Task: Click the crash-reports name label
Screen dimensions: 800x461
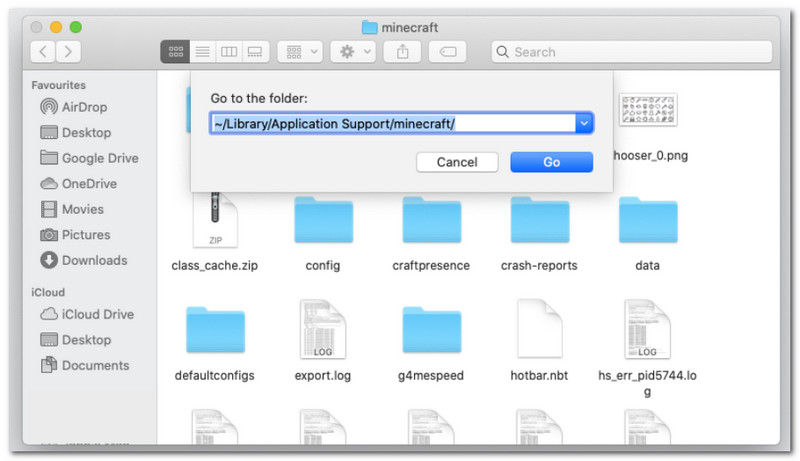Action: click(x=539, y=266)
